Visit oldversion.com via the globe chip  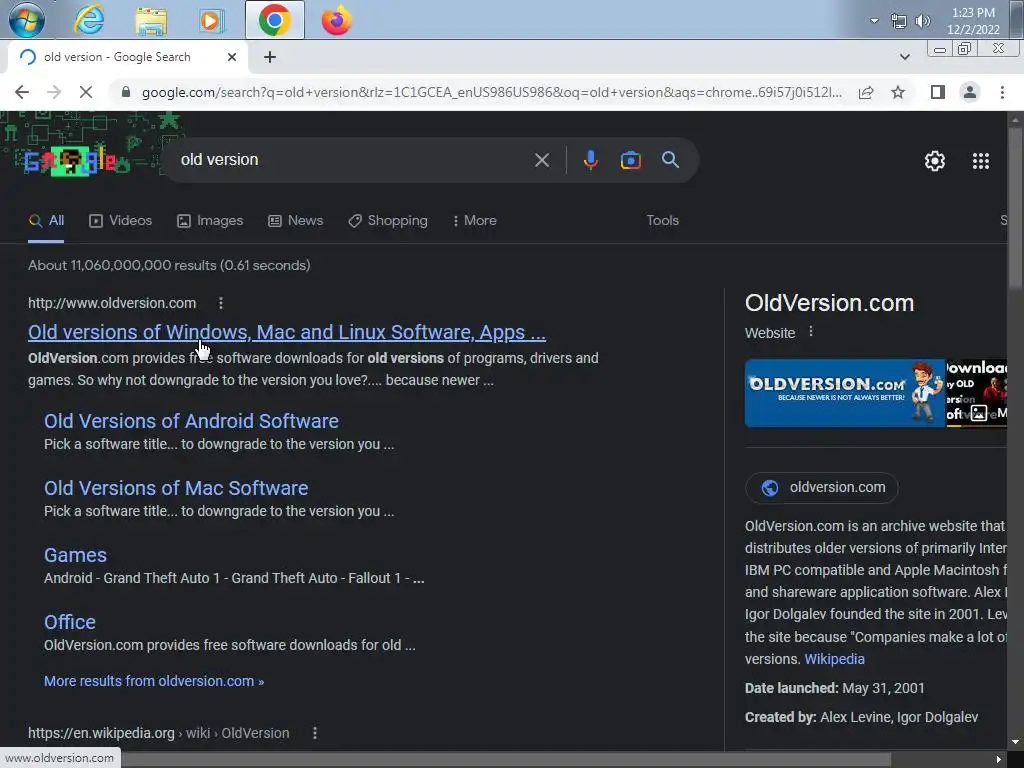coord(822,488)
